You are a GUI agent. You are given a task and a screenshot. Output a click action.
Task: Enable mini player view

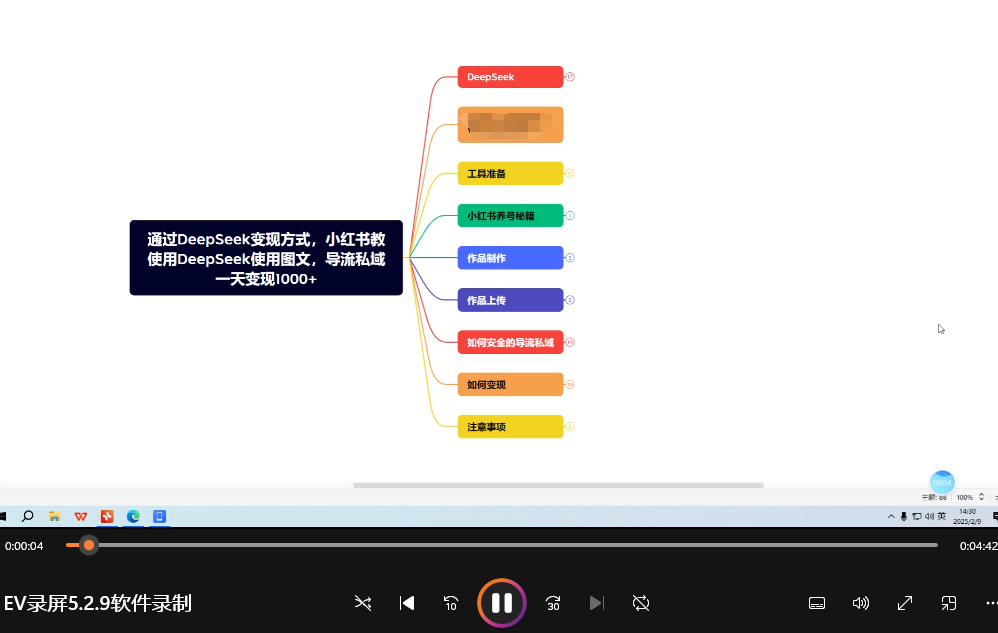click(x=948, y=603)
